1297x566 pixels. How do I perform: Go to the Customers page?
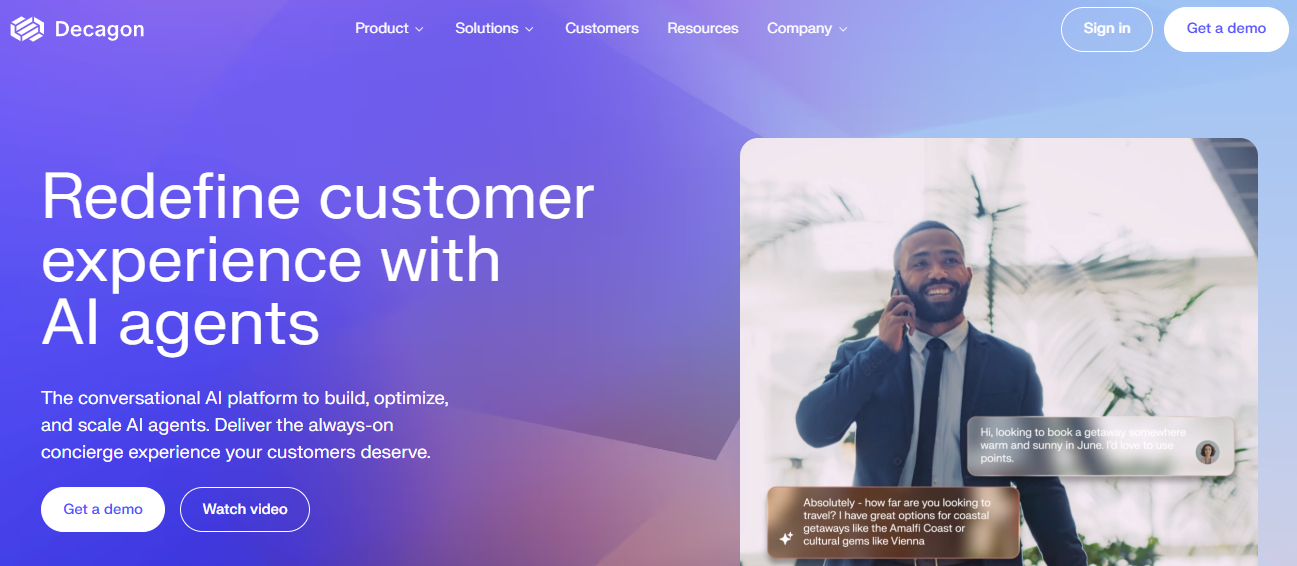(x=602, y=28)
